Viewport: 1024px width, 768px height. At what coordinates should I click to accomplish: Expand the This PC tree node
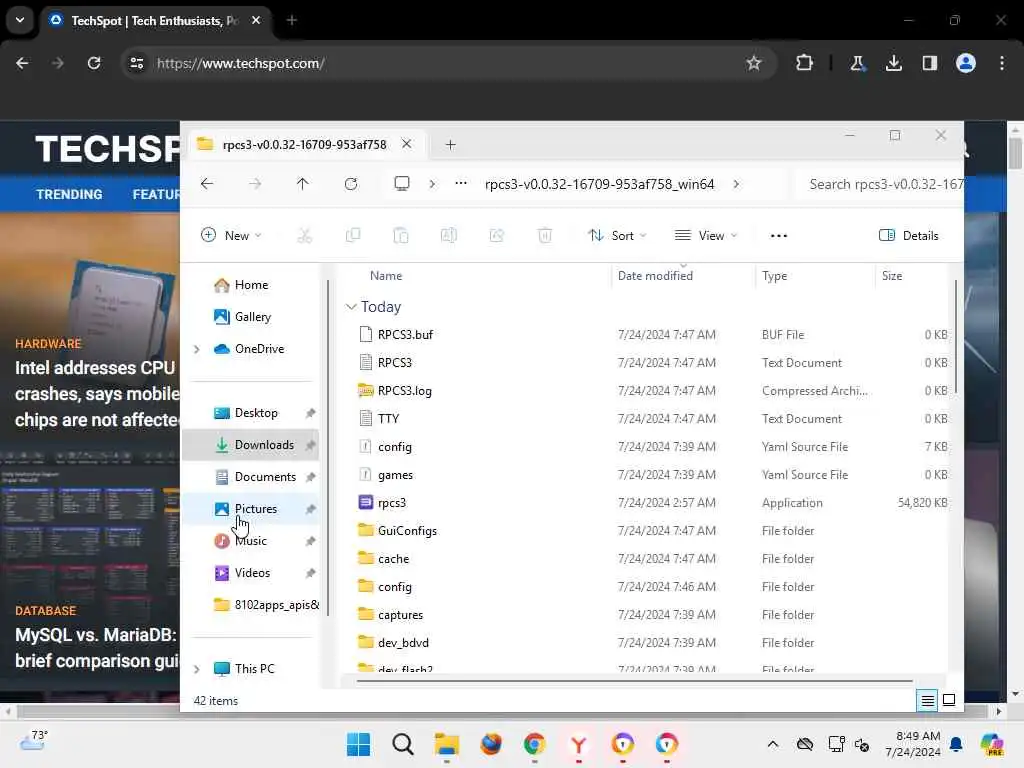(197, 669)
